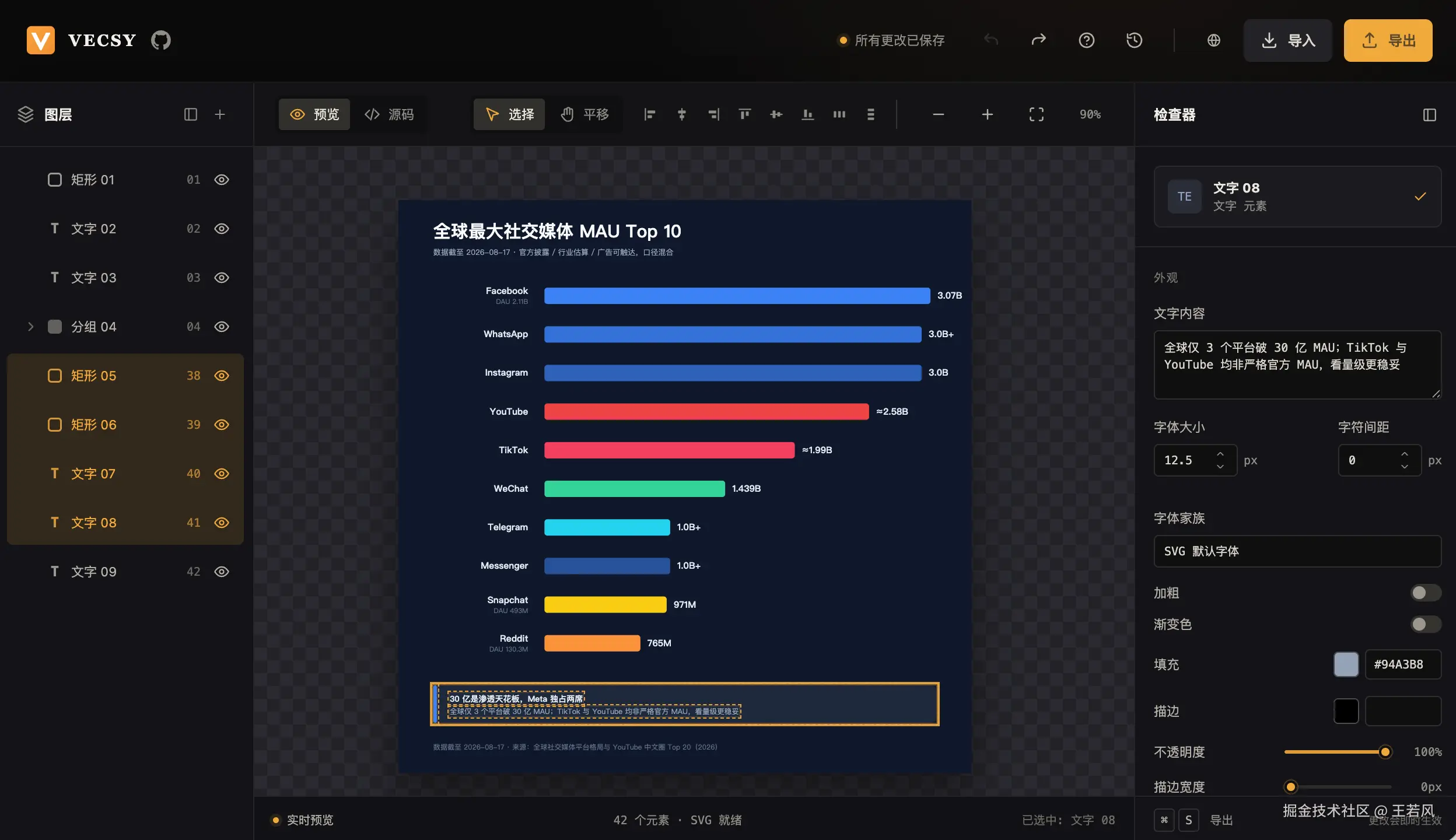Switch to 预览 preview tab

[x=314, y=114]
